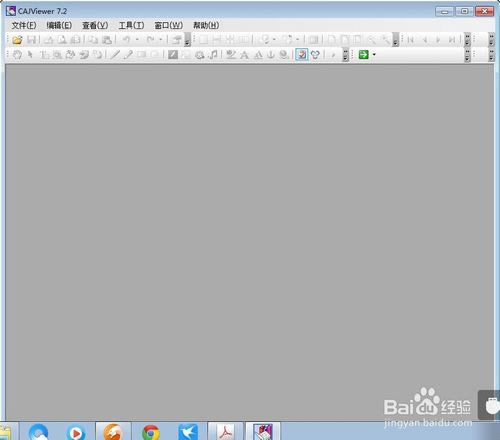This screenshot has width=500, height=440.
Task: Open the 帮助(H) menu
Action: click(x=206, y=25)
